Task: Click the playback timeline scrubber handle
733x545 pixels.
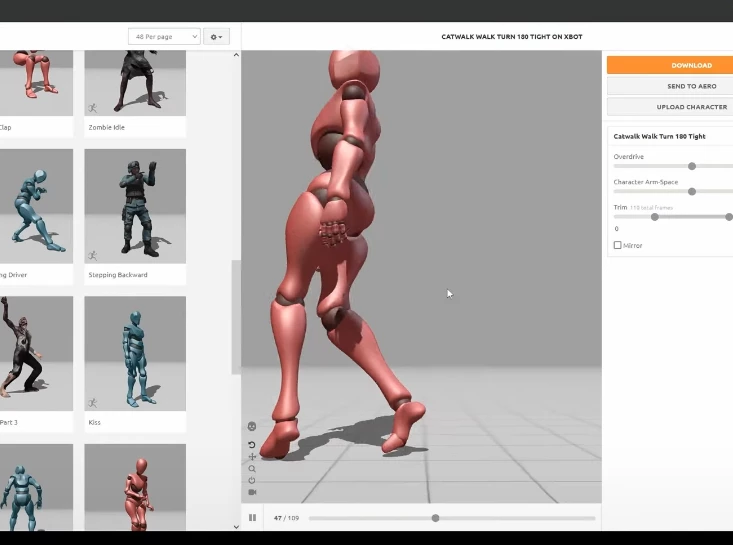Action: pyautogui.click(x=435, y=518)
